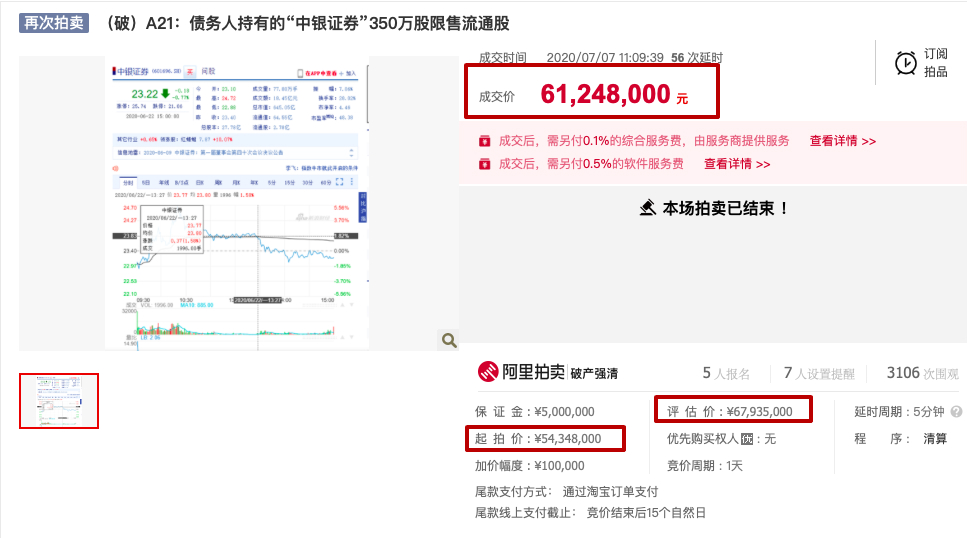Click the 程序 清算 text
967x538 pixels.
[900, 439]
